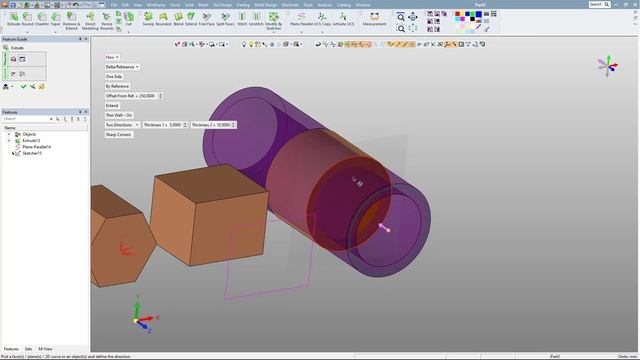Viewport: 640px width, 360px height.
Task: Select the Plane-Parallel14 tree item
Action: (x=36, y=147)
